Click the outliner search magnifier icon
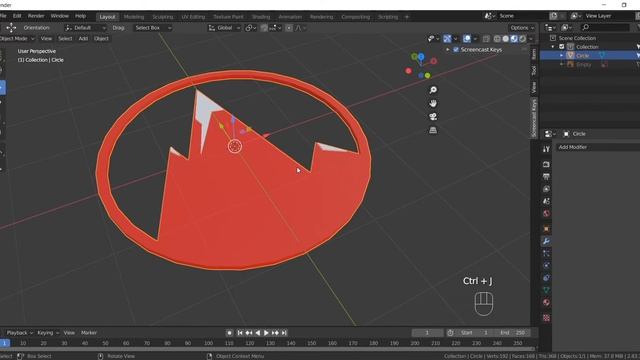640x360 pixels. (585, 27)
